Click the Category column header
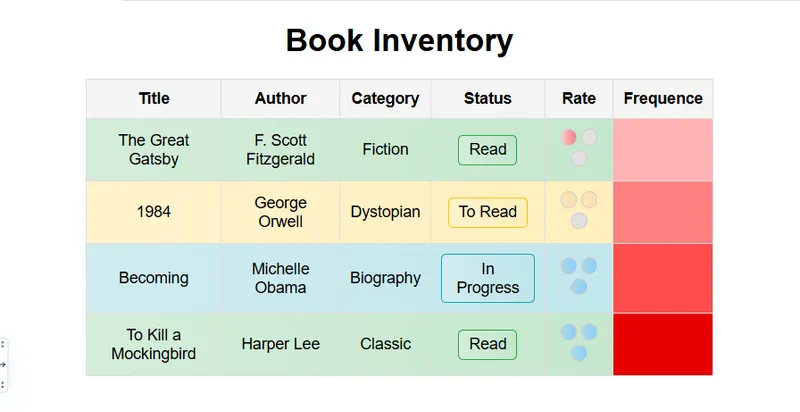 tap(385, 98)
